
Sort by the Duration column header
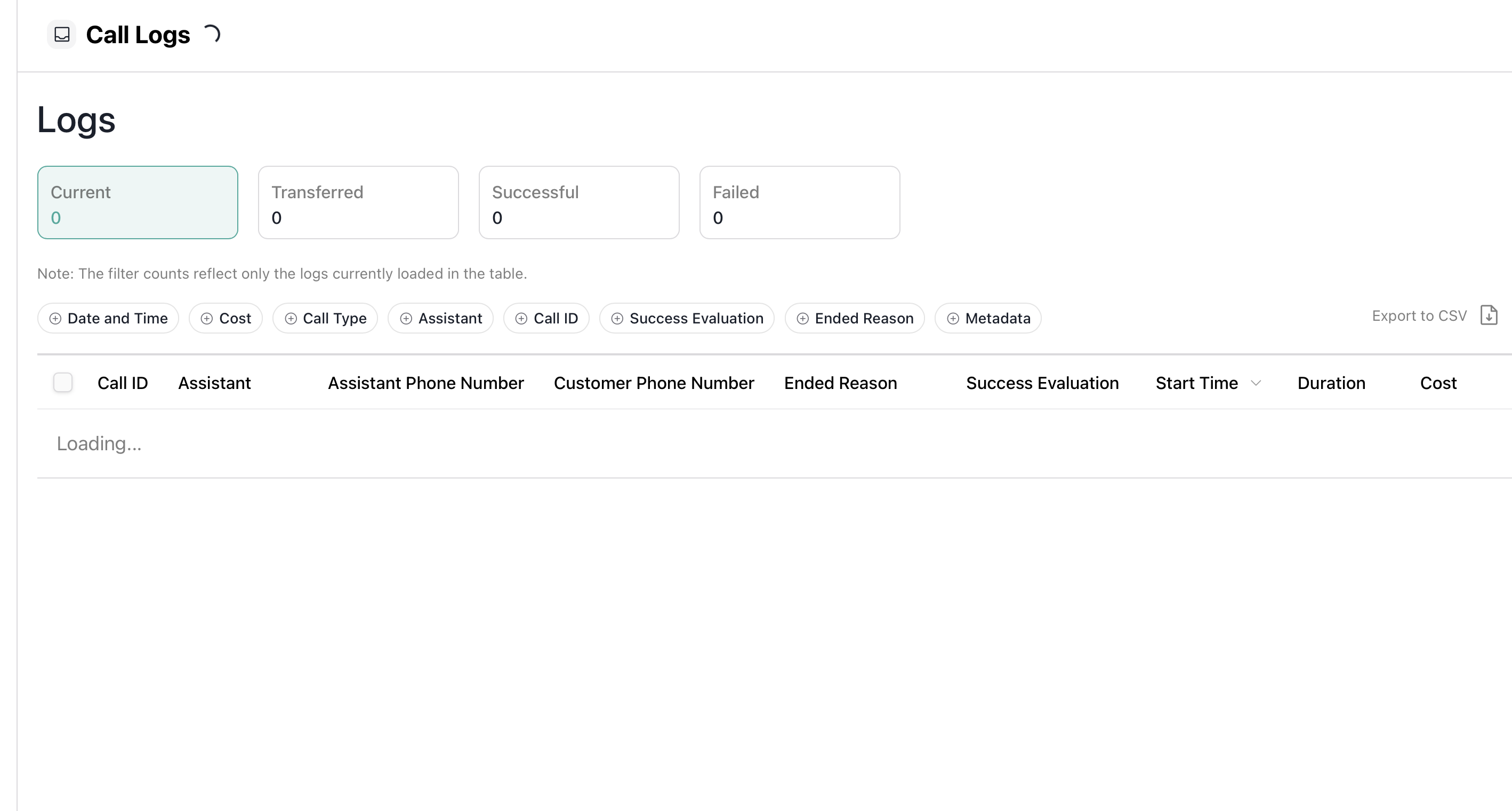click(x=1331, y=383)
